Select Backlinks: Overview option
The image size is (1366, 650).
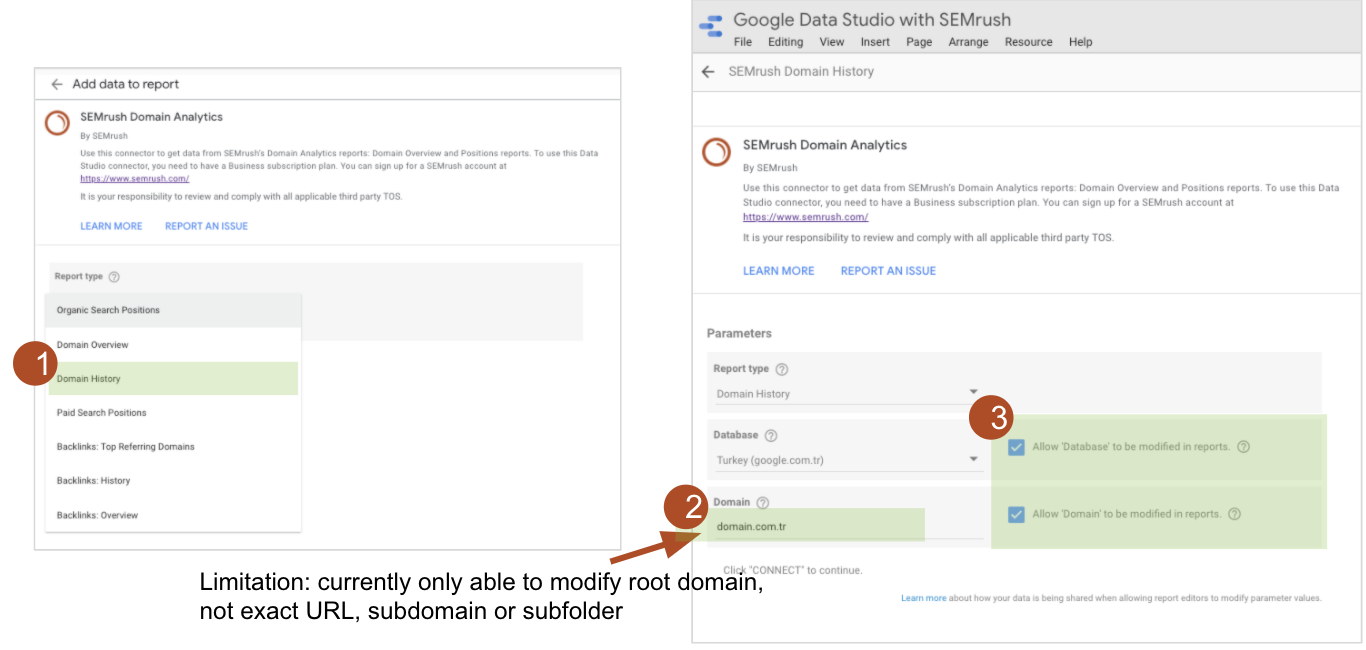pos(173,515)
